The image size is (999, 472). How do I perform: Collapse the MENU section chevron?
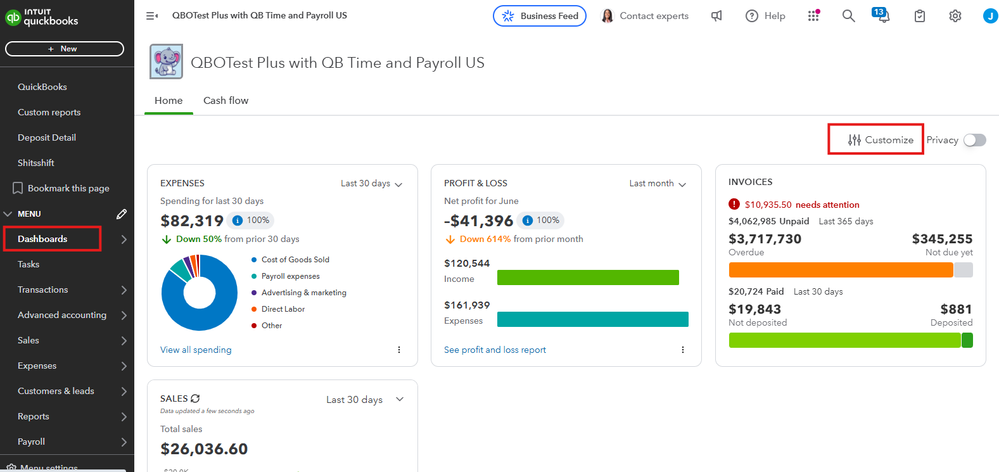9,214
